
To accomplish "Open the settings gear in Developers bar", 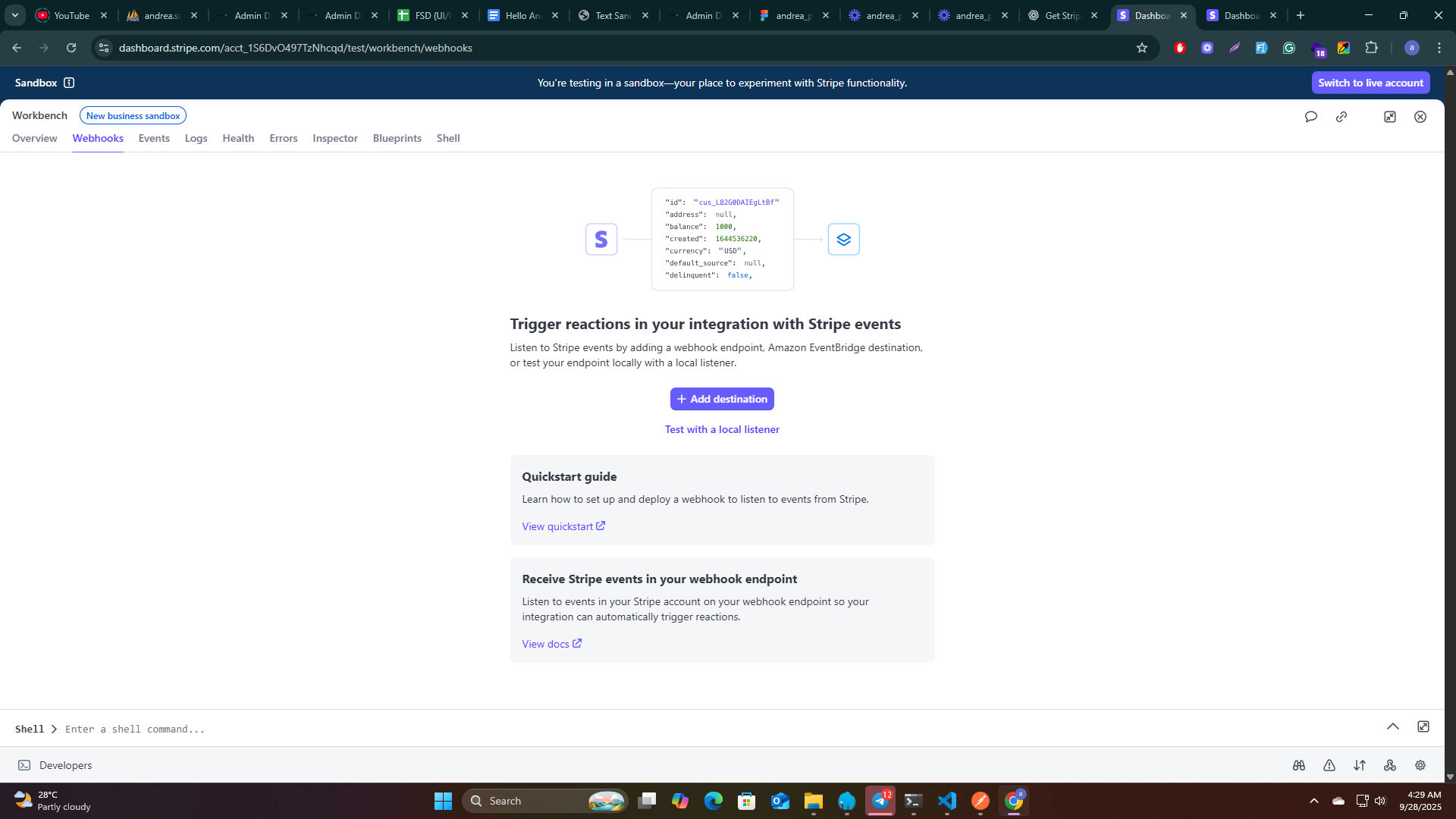I will [x=1420, y=765].
